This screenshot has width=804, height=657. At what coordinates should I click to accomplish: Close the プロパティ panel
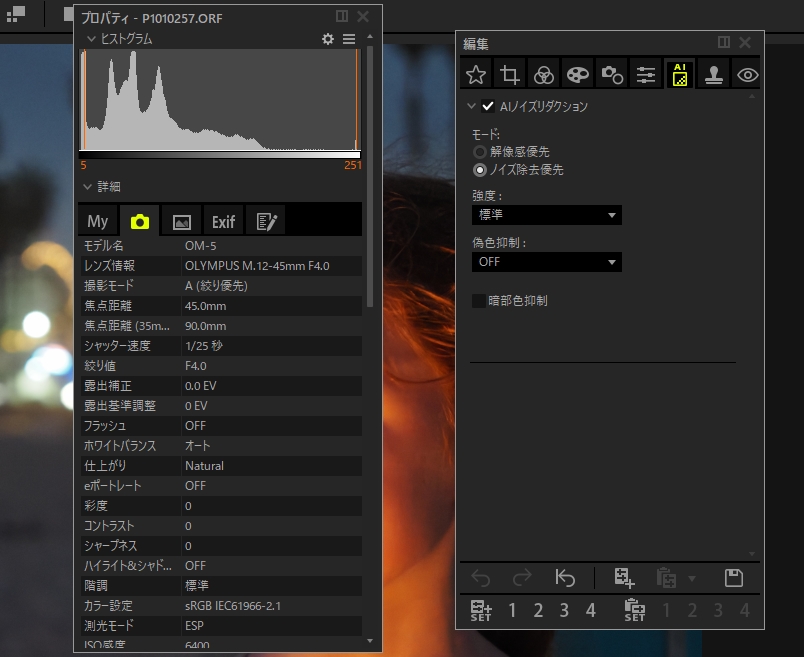[x=363, y=16]
